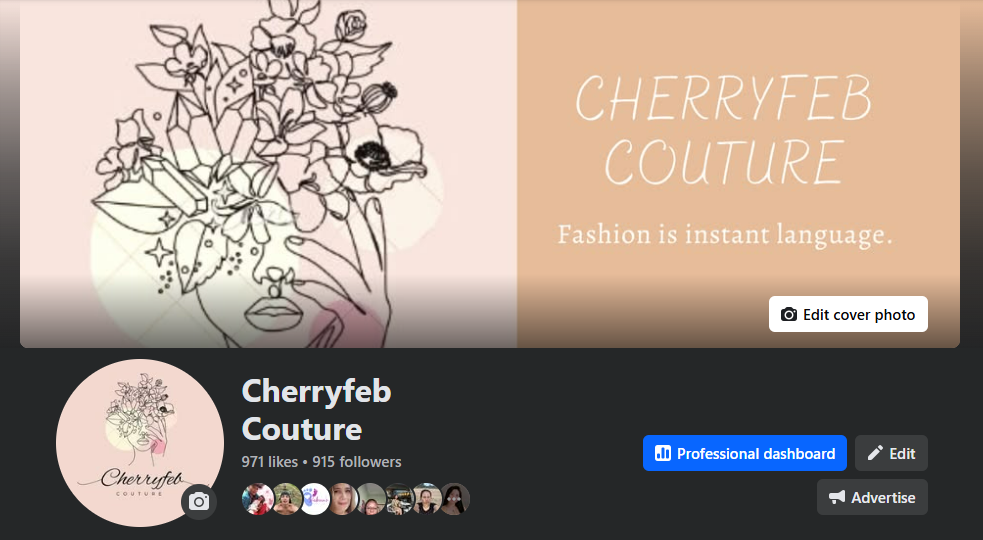
Task: Click the camera icon in Edit cover photo
Action: tap(789, 314)
